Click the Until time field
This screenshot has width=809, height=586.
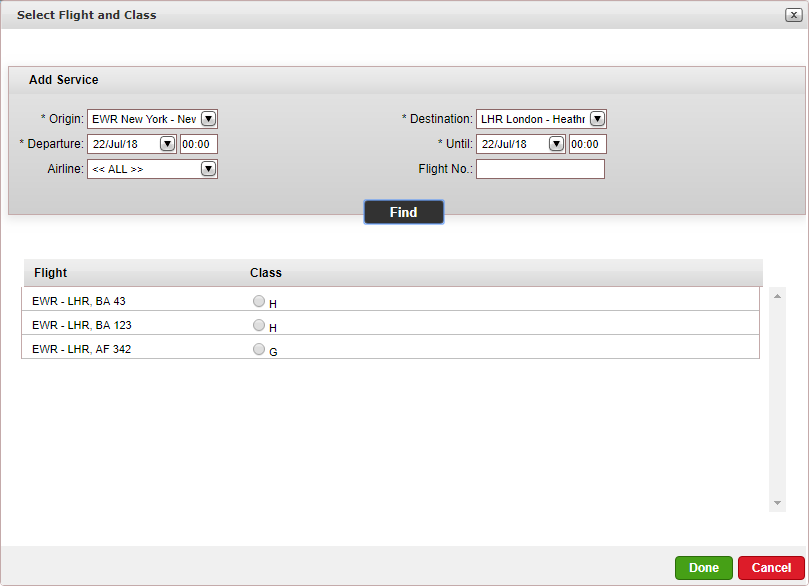pos(587,144)
